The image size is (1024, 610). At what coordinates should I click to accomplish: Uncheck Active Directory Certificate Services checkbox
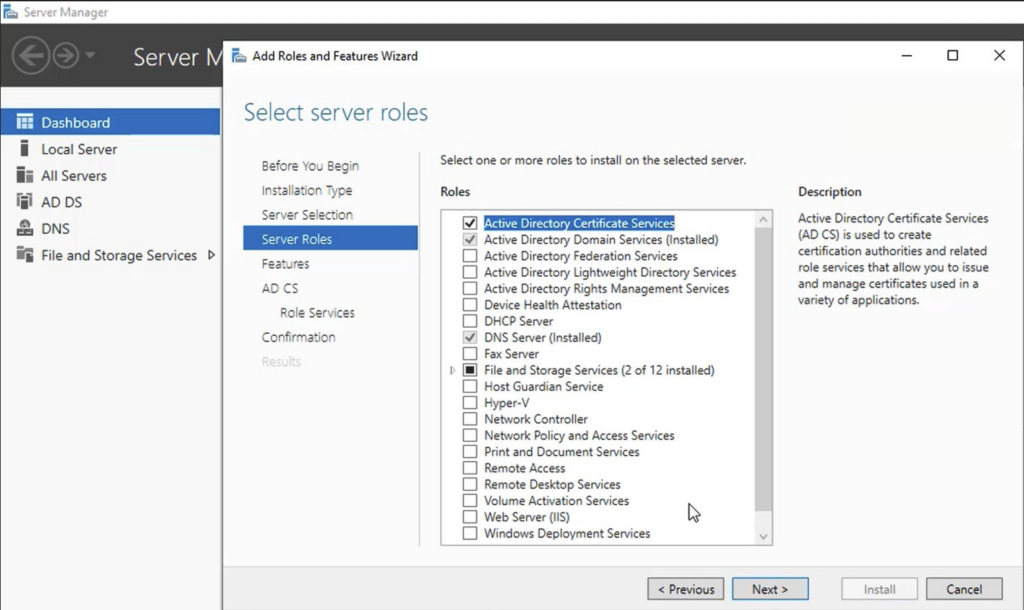click(470, 223)
